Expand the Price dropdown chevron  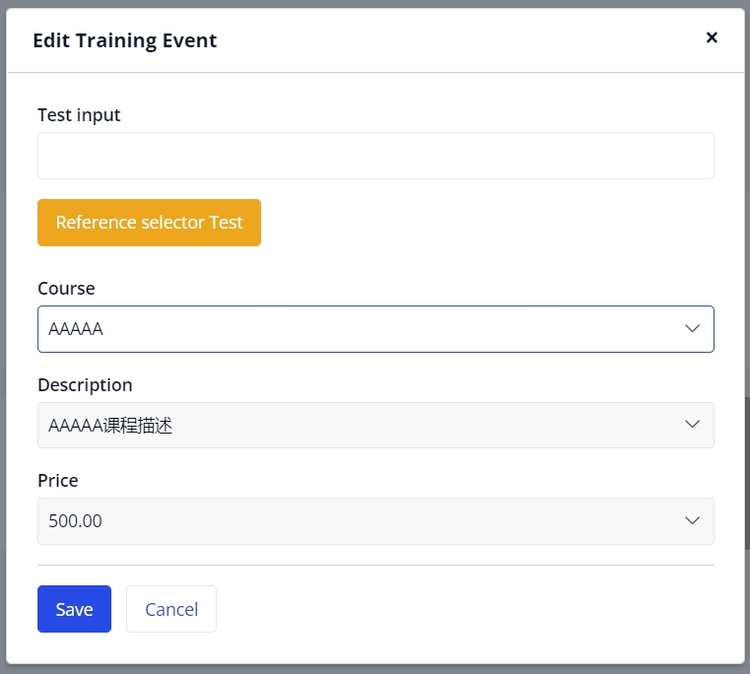click(692, 521)
